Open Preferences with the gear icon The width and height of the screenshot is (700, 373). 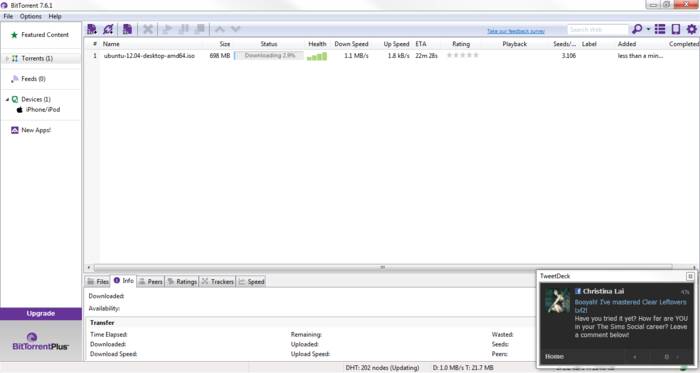click(x=692, y=29)
